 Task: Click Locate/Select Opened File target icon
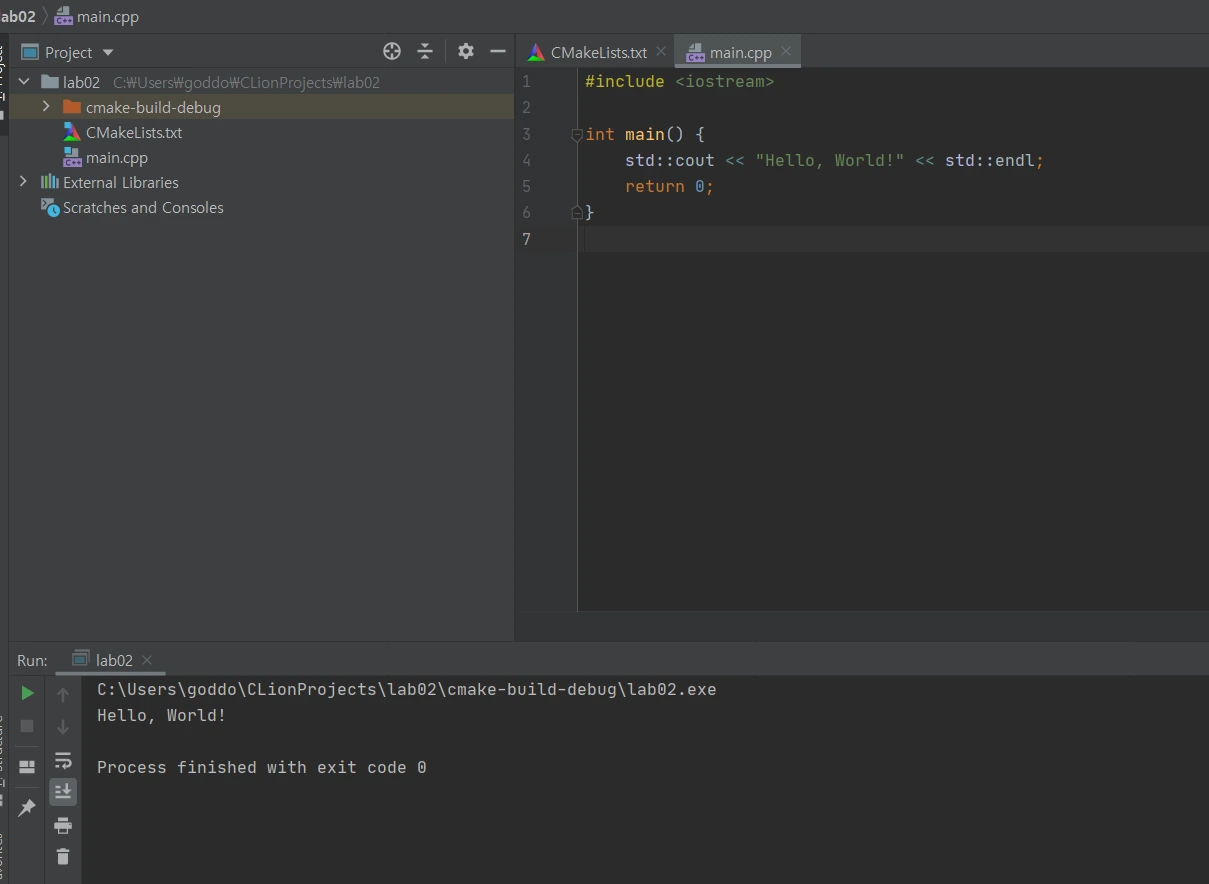point(392,52)
